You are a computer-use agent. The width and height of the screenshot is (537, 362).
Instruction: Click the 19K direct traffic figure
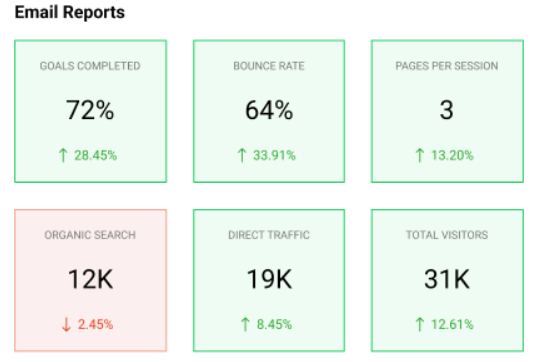click(269, 279)
